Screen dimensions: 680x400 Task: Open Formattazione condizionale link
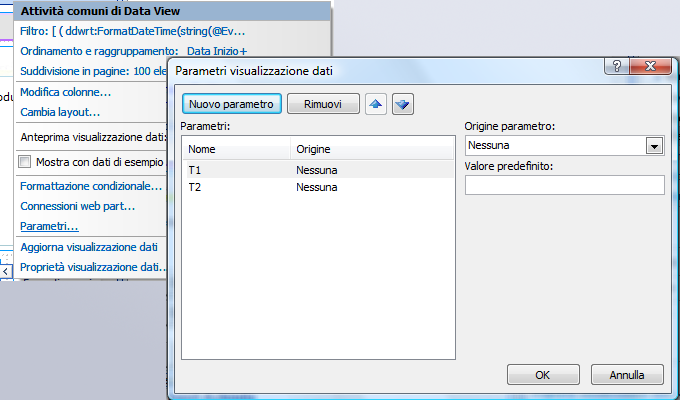point(91,186)
